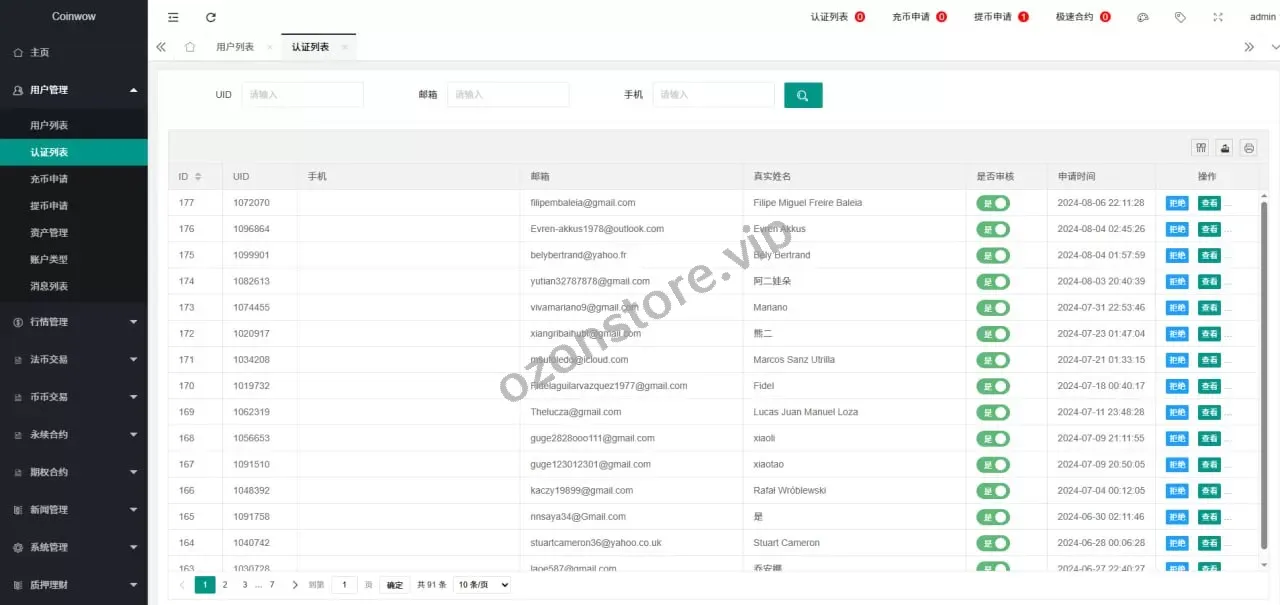The width and height of the screenshot is (1280, 605).
Task: Select 提币申请 in the sidebar
Action: 49,206
